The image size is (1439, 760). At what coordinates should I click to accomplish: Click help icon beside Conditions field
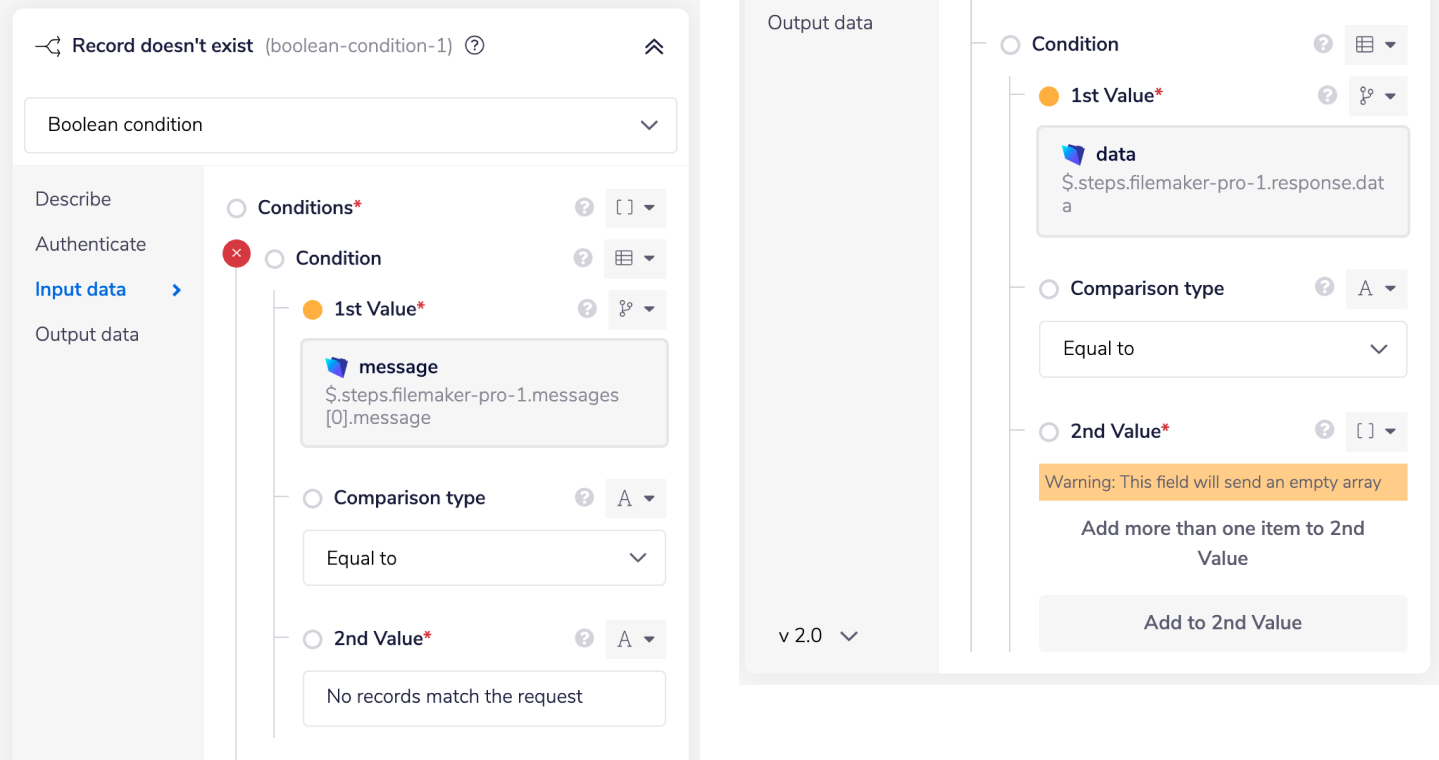[x=584, y=207]
